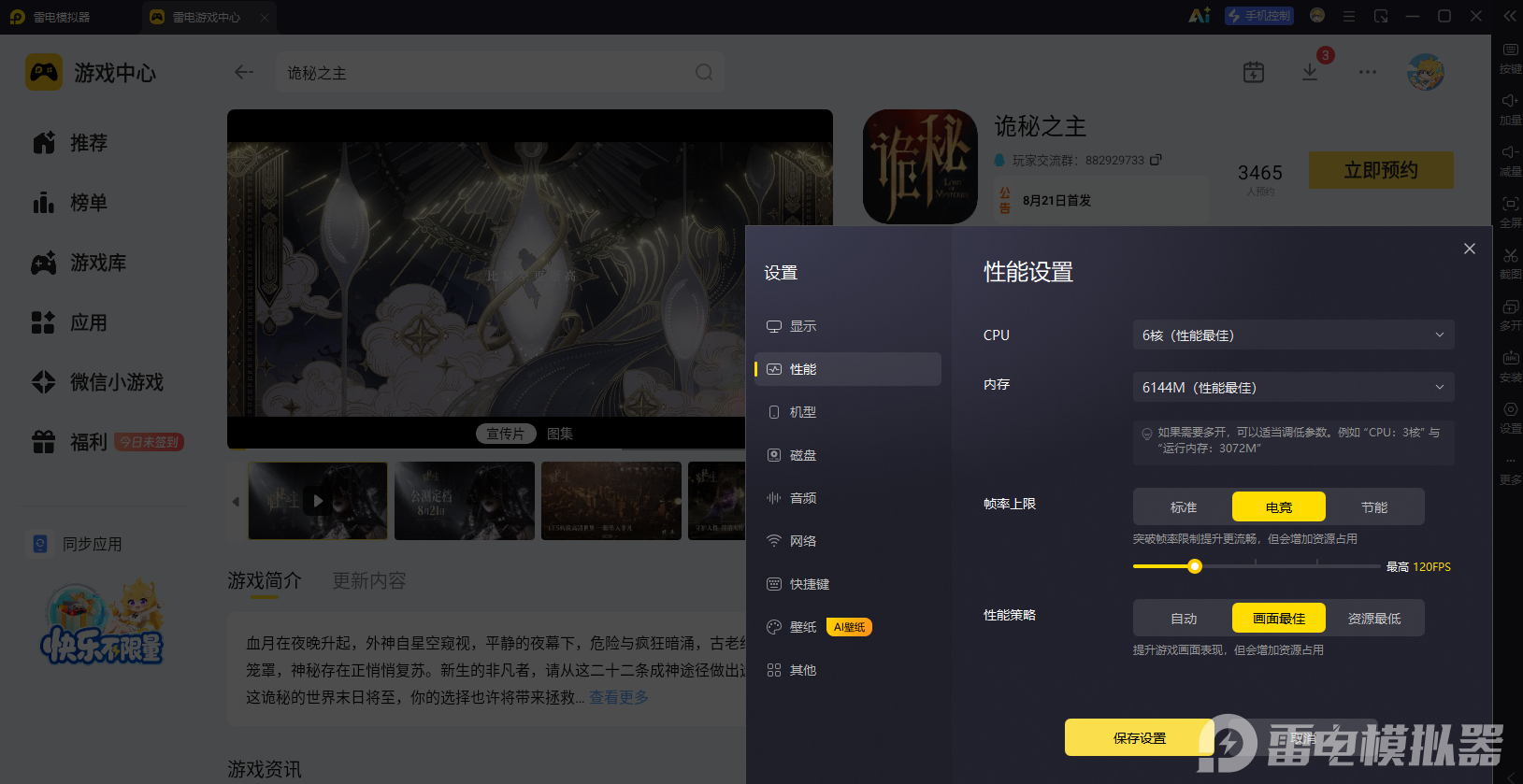1523x784 pixels.
Task: Select 电竞 frame rate limit
Action: tap(1279, 506)
